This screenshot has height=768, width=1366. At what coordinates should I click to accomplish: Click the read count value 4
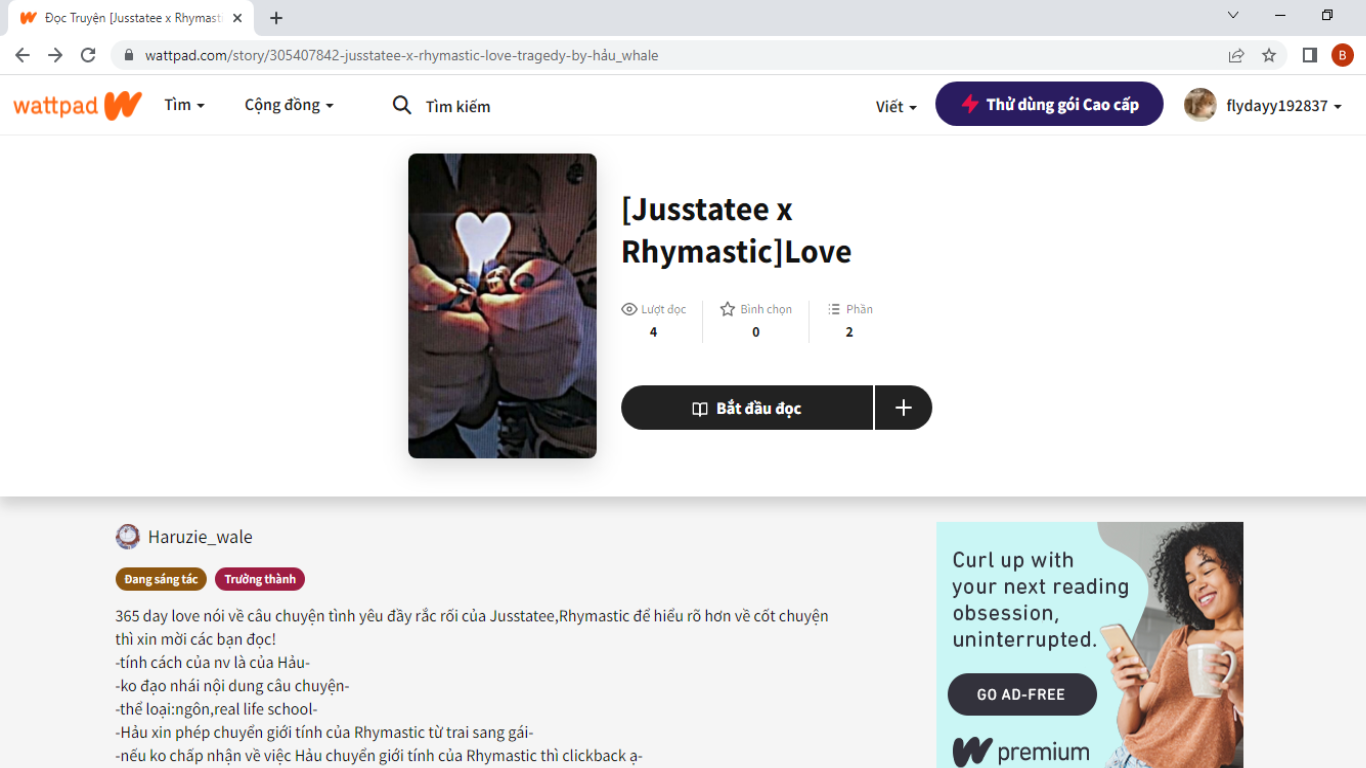(x=653, y=332)
